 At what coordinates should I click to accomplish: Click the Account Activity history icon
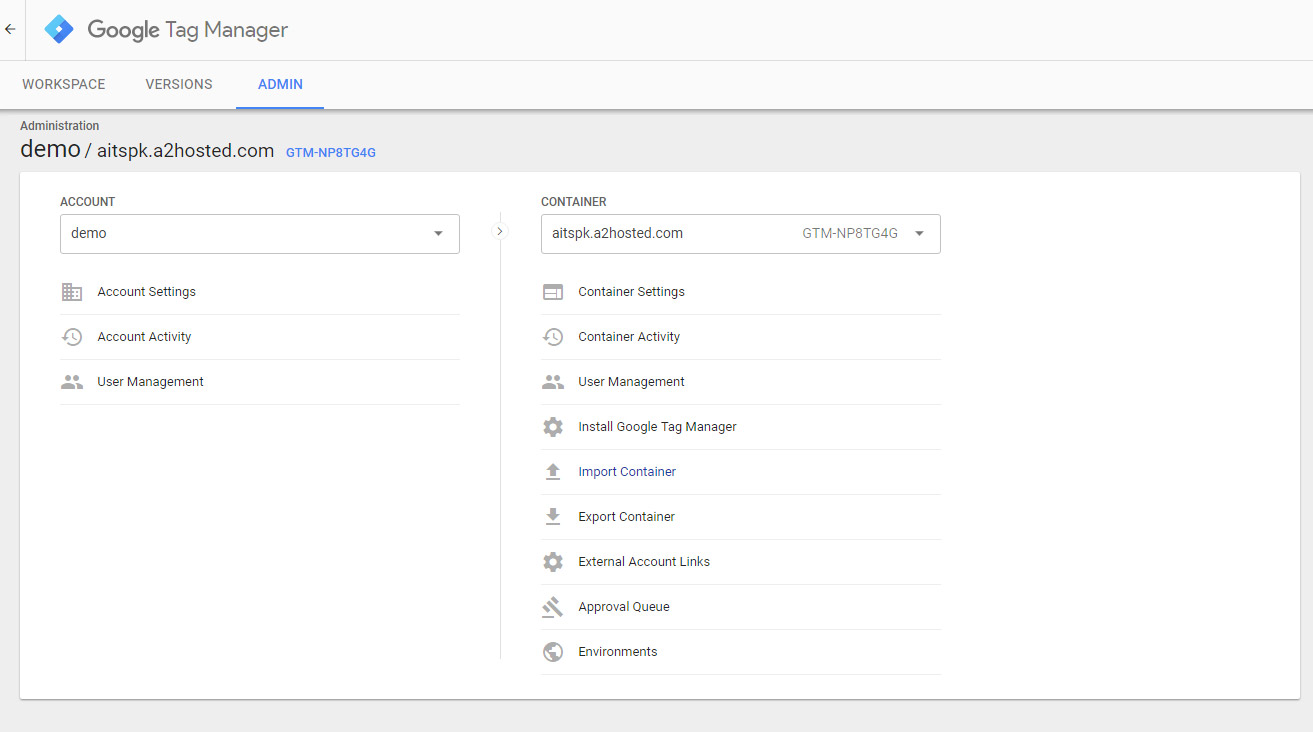click(72, 337)
